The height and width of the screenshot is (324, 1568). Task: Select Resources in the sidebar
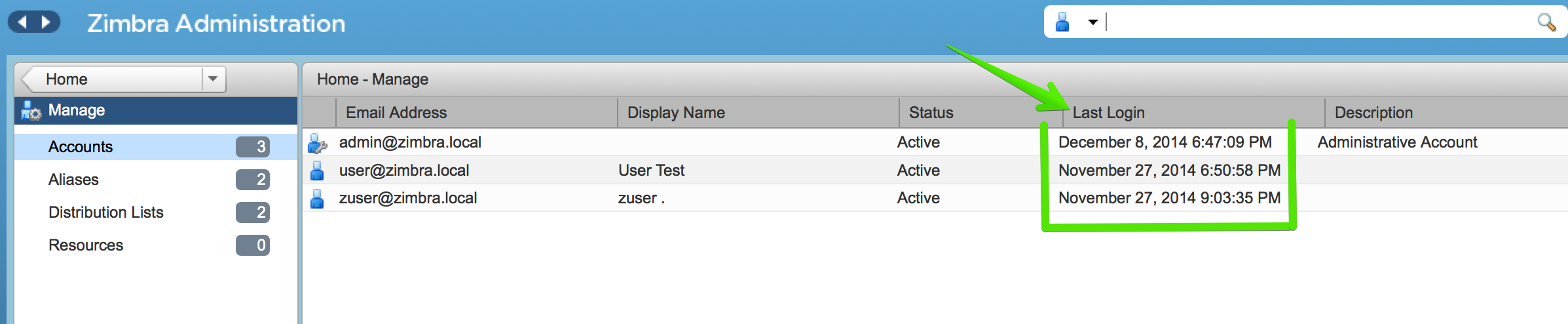[x=86, y=245]
